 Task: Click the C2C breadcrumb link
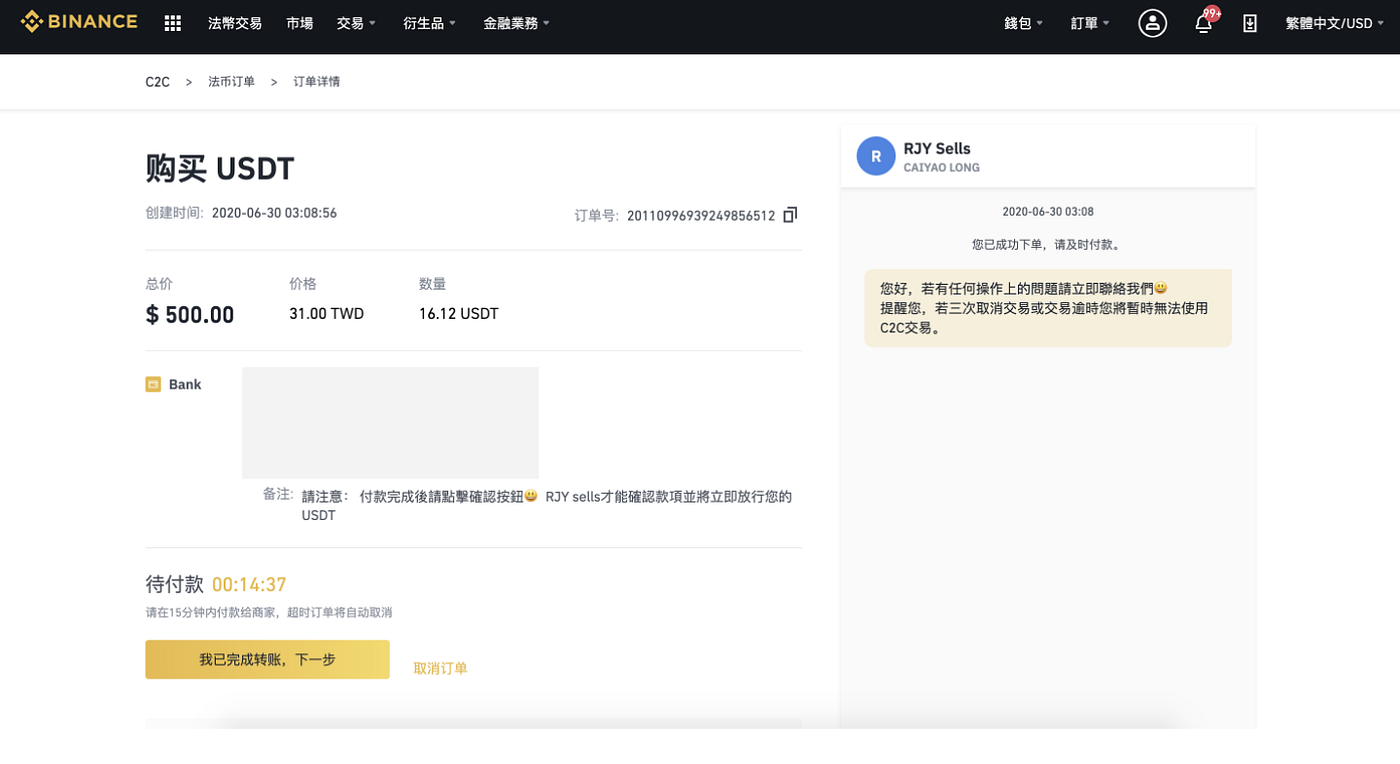(x=158, y=82)
